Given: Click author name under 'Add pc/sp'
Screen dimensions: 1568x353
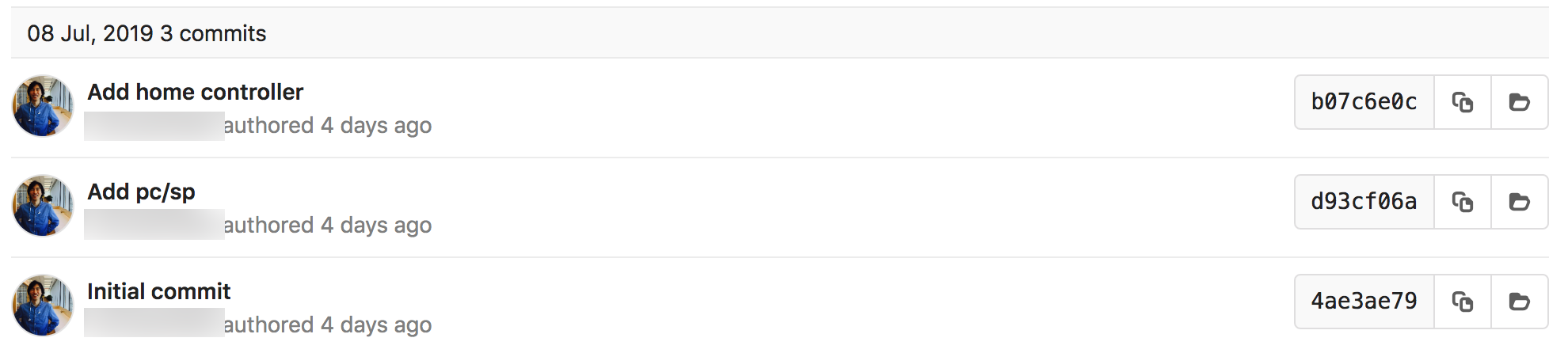Looking at the screenshot, I should [154, 226].
